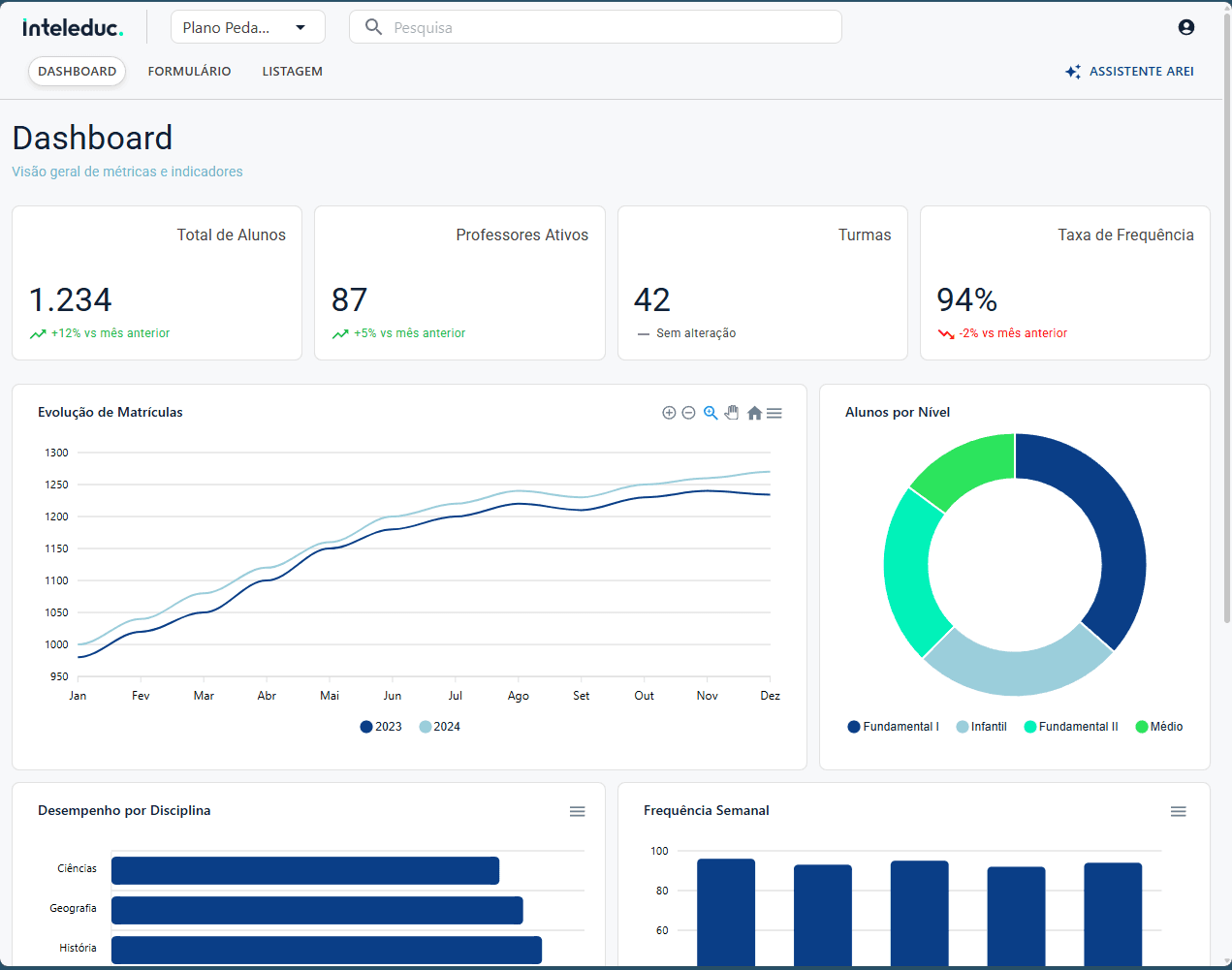Click the Turmas no-change dash icon
The image size is (1232, 970).
pos(643,333)
